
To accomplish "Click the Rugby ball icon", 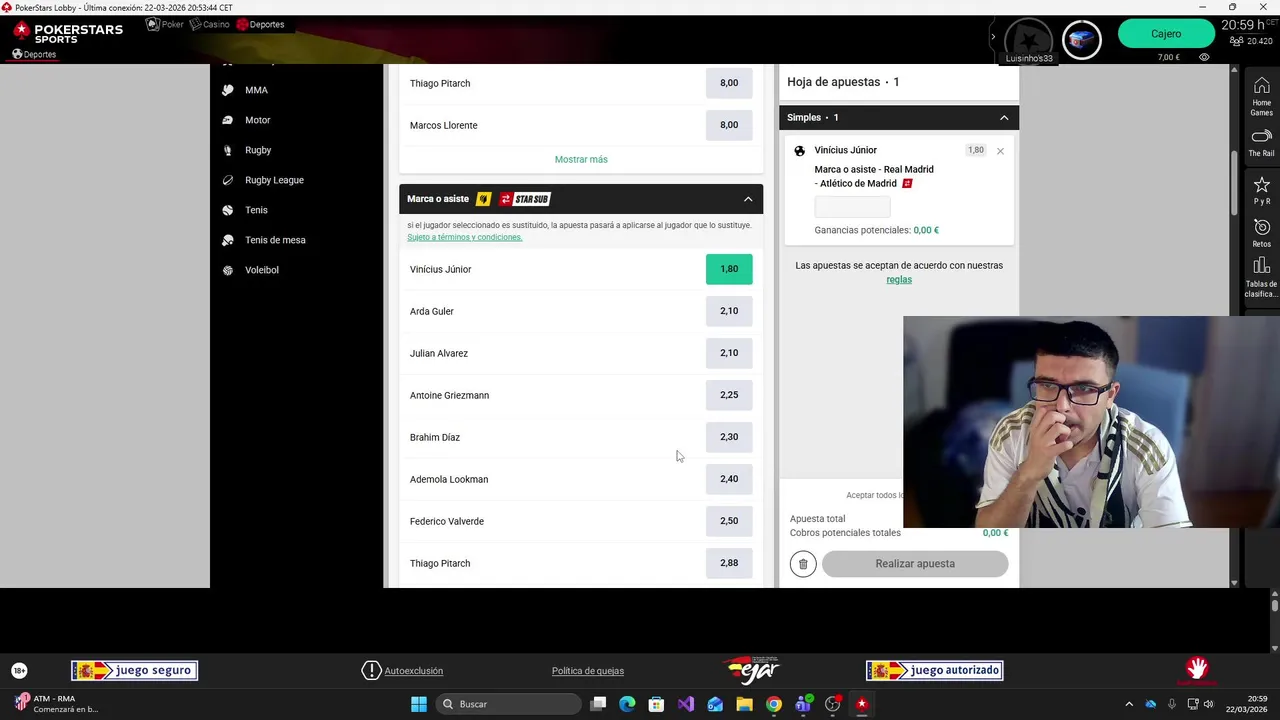I will pos(228,150).
